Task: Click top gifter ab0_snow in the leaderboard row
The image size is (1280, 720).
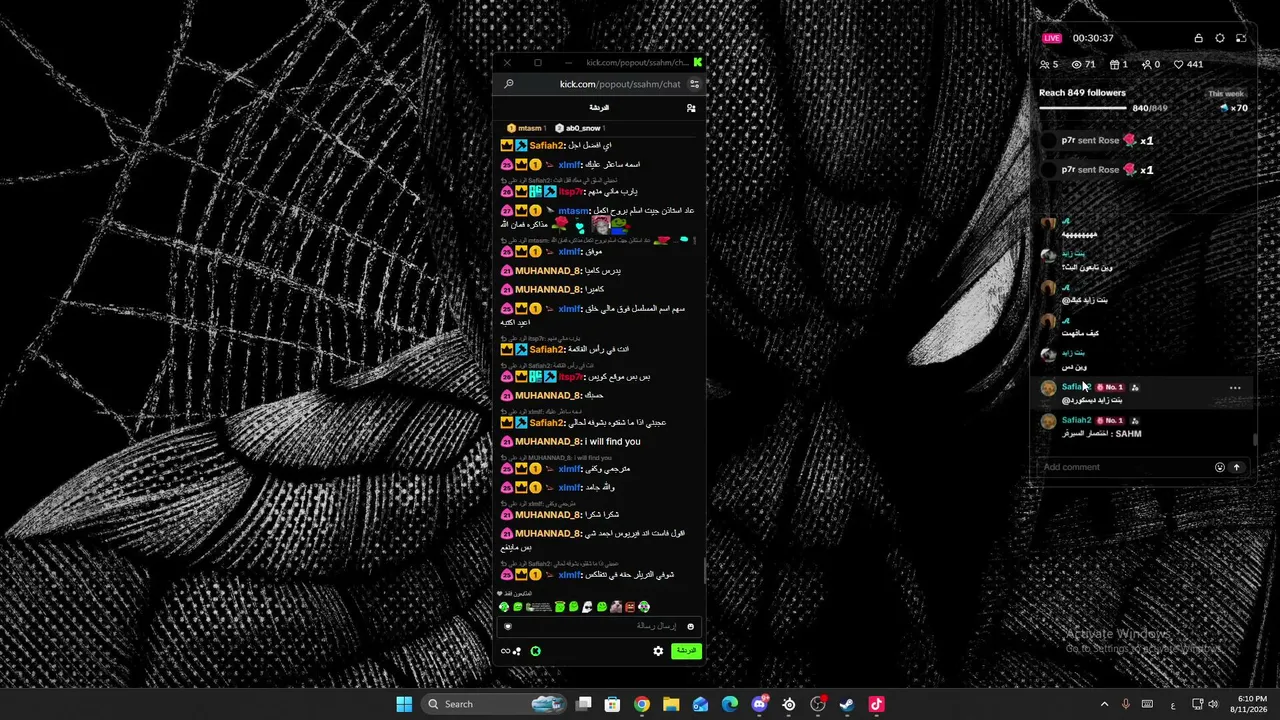Action: [x=579, y=128]
